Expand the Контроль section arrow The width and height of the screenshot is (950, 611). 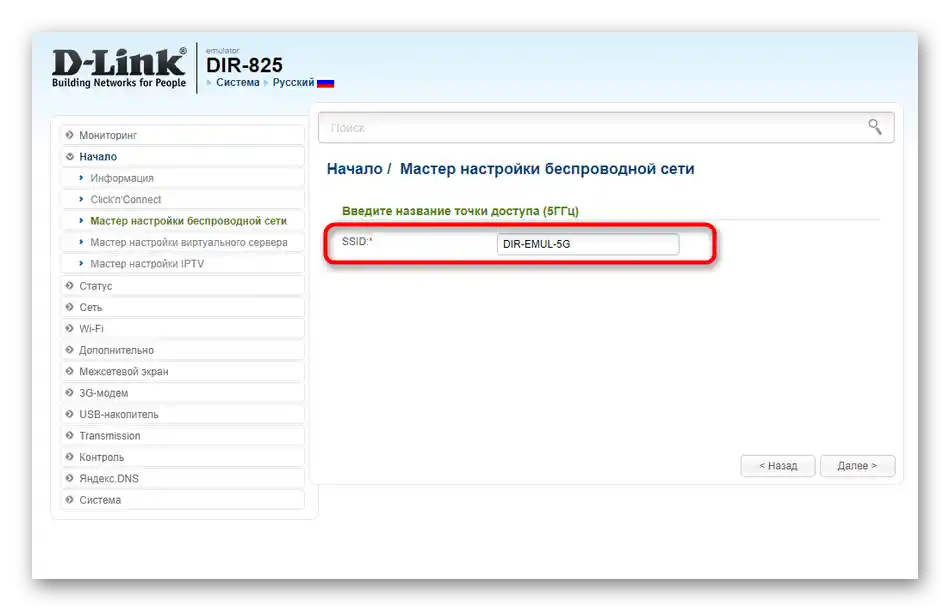click(70, 457)
